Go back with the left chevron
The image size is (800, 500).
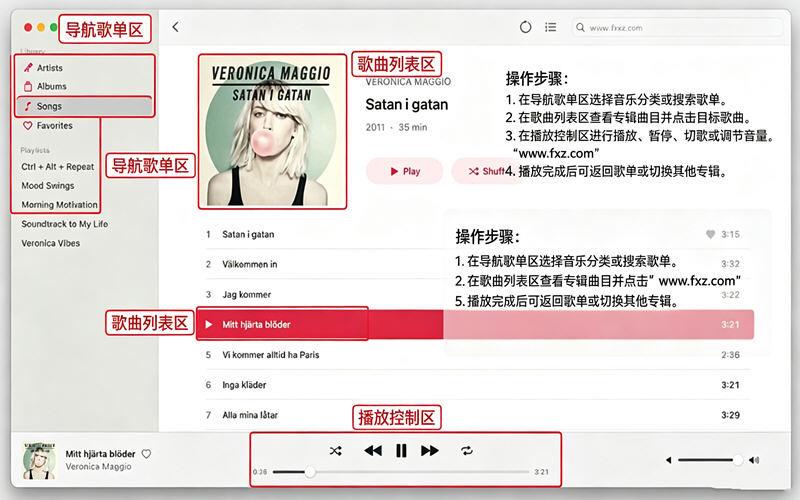click(176, 27)
